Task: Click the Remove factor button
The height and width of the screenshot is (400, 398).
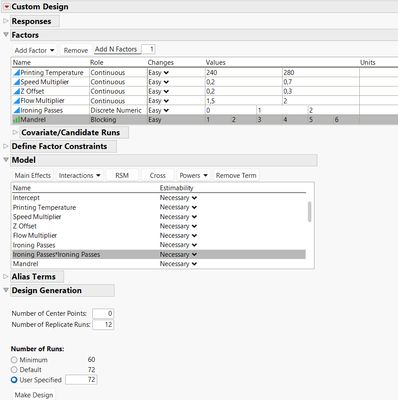Action: coord(76,50)
